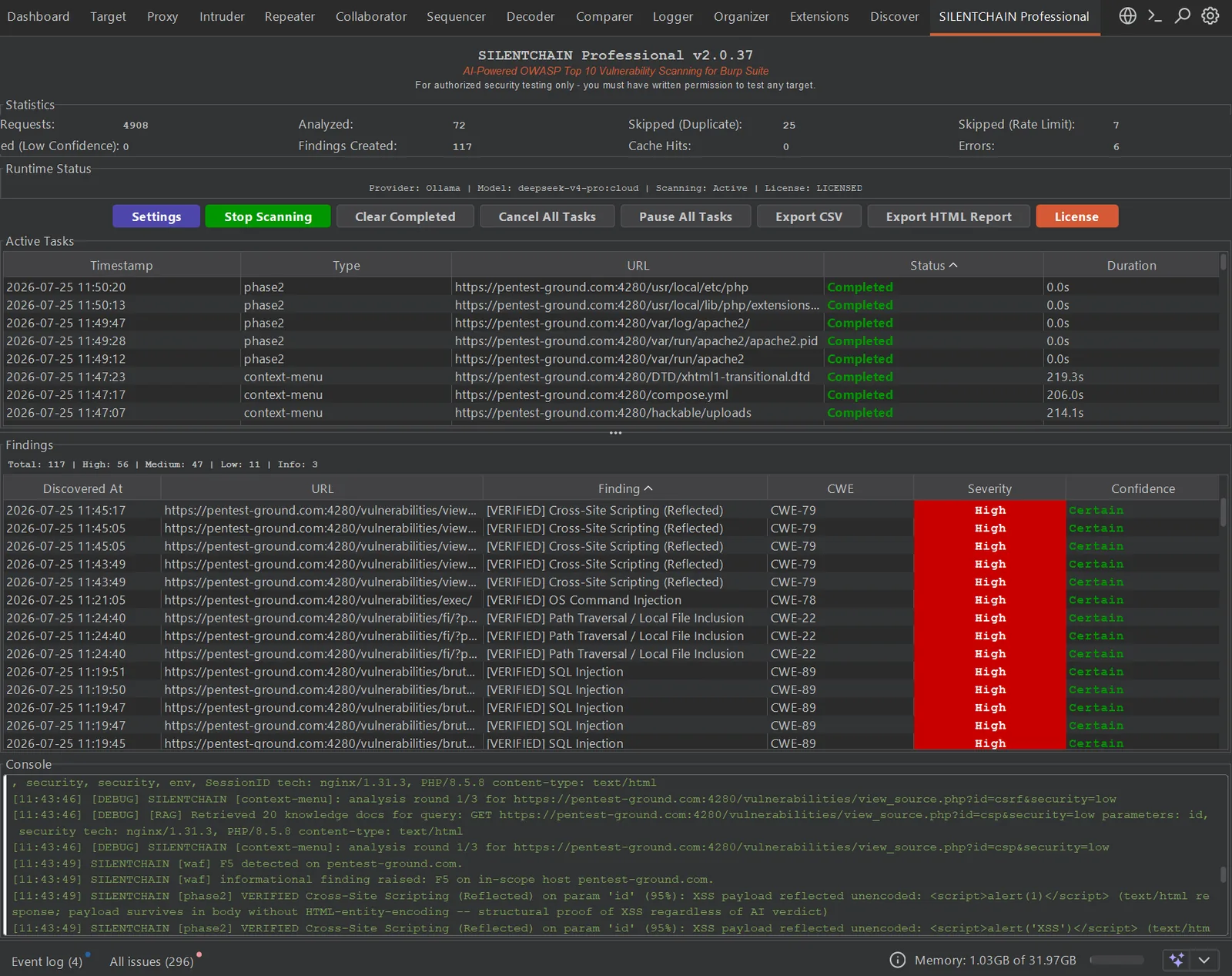The width and height of the screenshot is (1232, 976).
Task: Open the AI sparkle icon in the status bar
Action: [x=1177, y=960]
